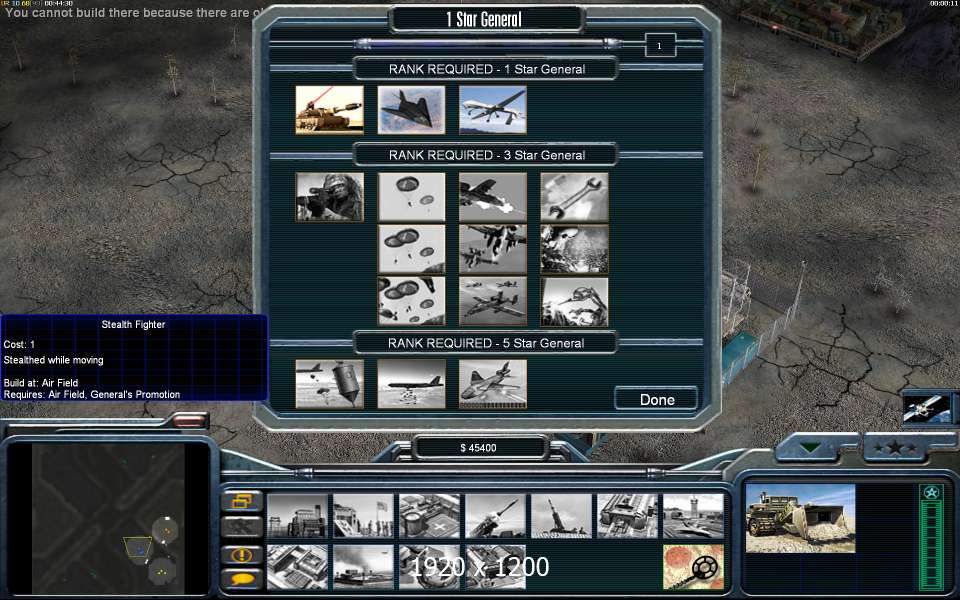Image resolution: width=960 pixels, height=600 pixels.
Task: Close the promotions window with Done
Action: pos(656,399)
